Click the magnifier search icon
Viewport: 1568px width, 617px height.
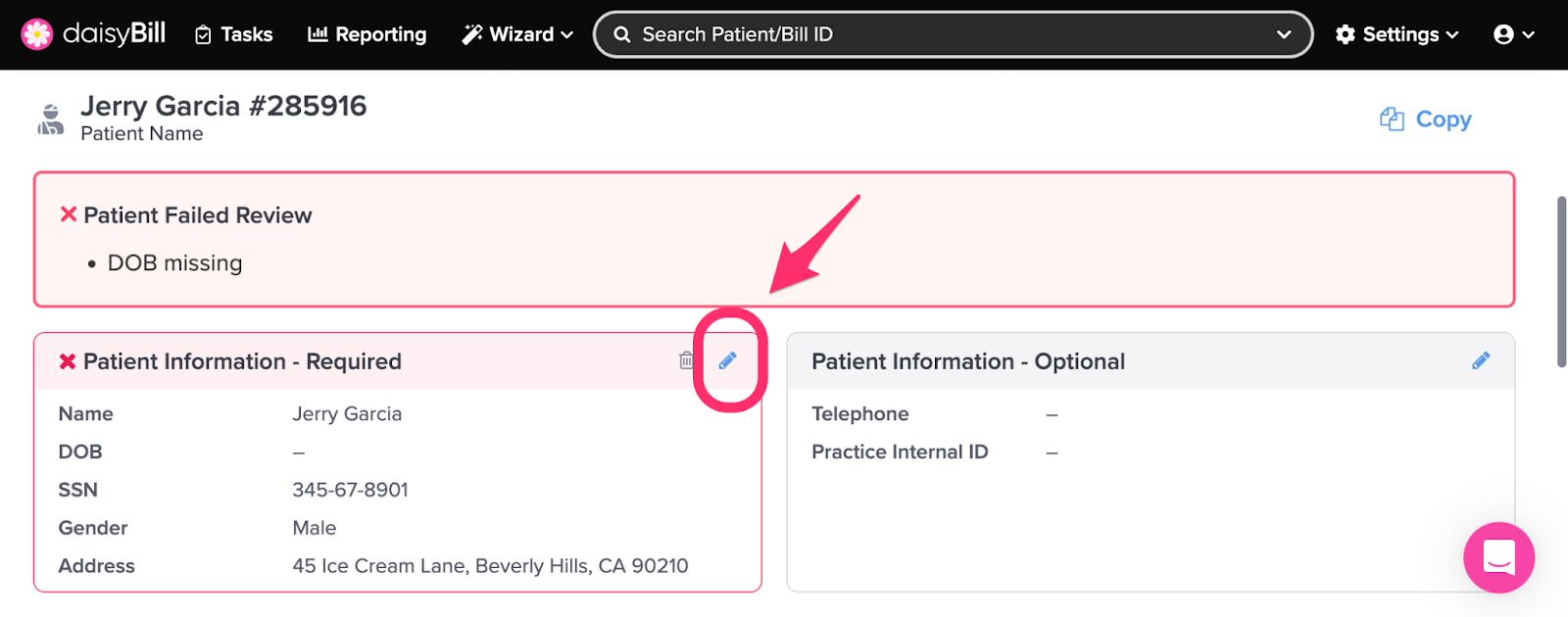tap(622, 34)
